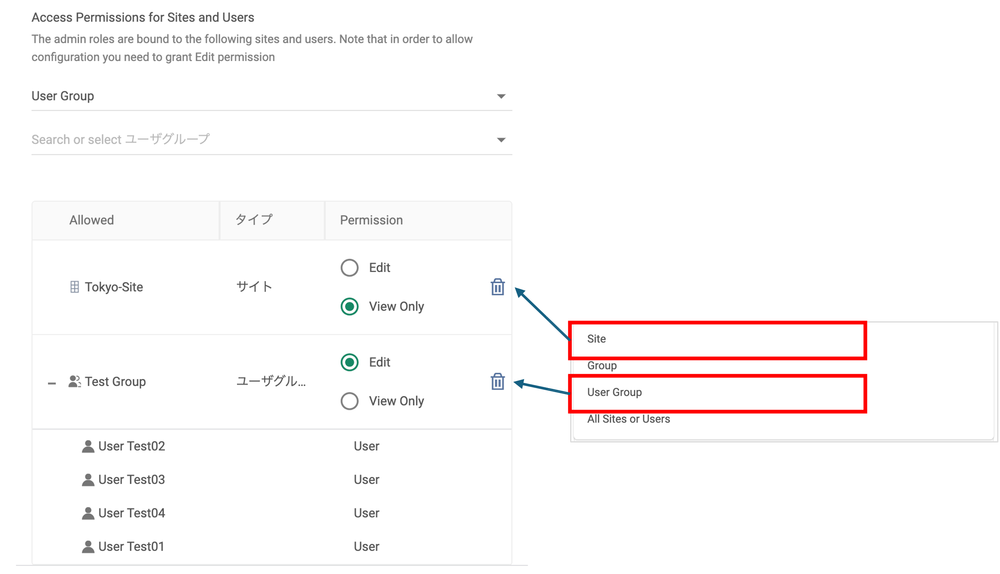1000x574 pixels.
Task: Click the User type cell for User Test03
Action: click(367, 480)
